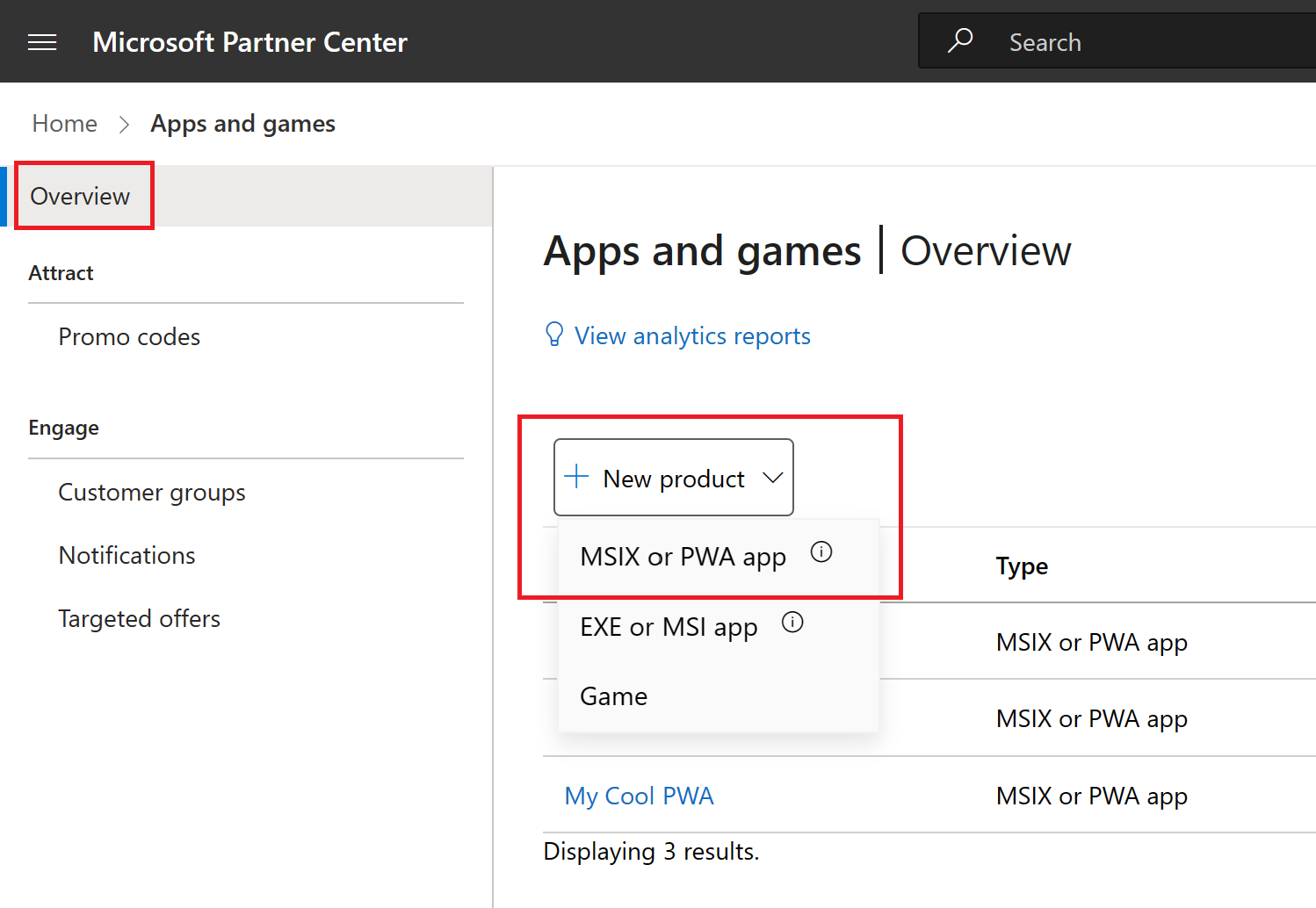Open the My Cool PWA listing
Image resolution: width=1316 pixels, height=908 pixels.
click(640, 795)
